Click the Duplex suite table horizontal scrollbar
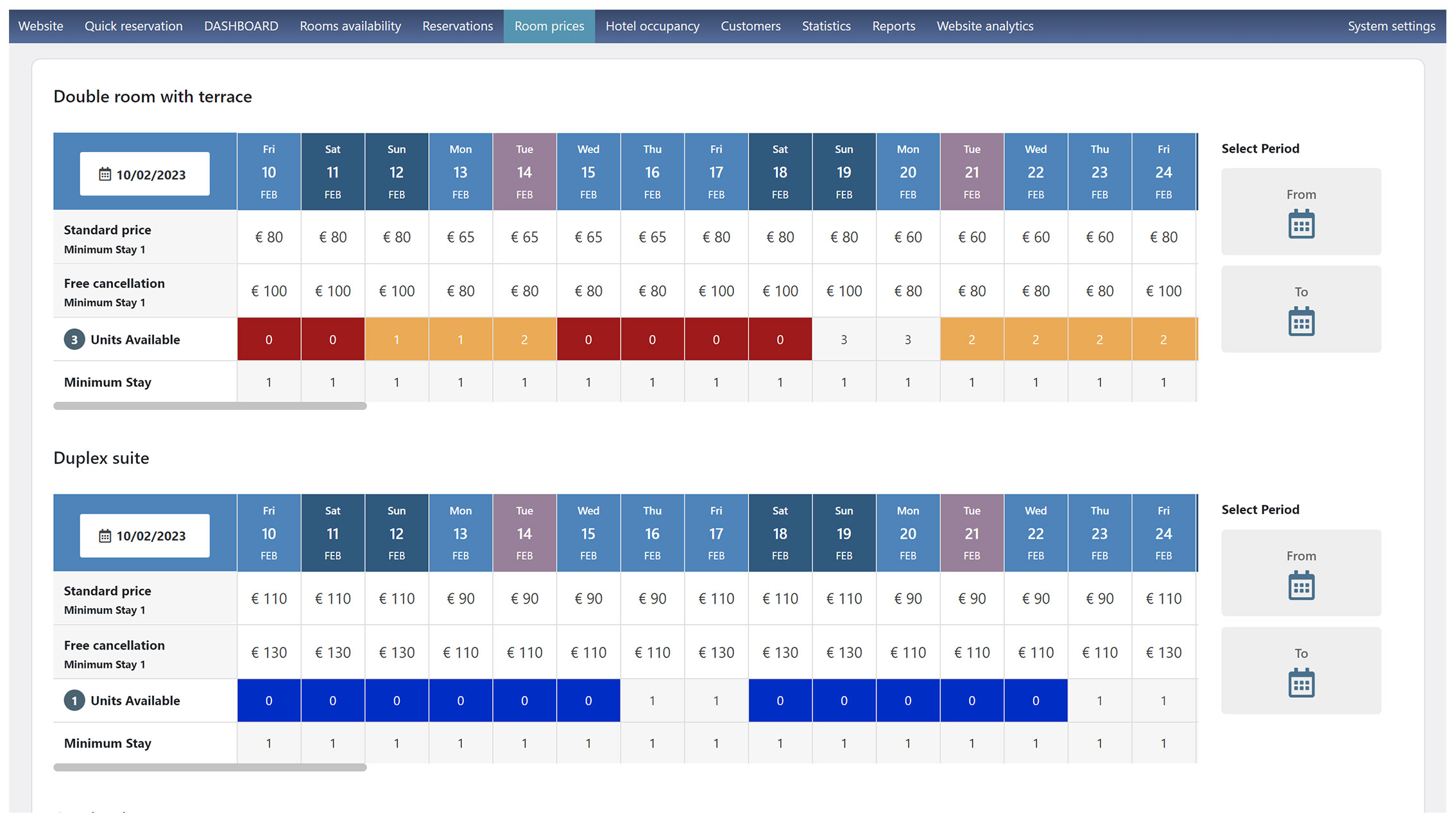This screenshot has width=1456, height=821. pos(210,767)
